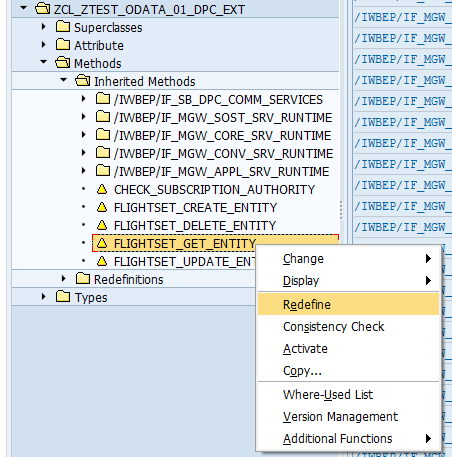Click the /IWBEP/IF_SB_DPC_COMM_SERVICES folder icon
This screenshot has width=452, height=457.
coord(103,98)
